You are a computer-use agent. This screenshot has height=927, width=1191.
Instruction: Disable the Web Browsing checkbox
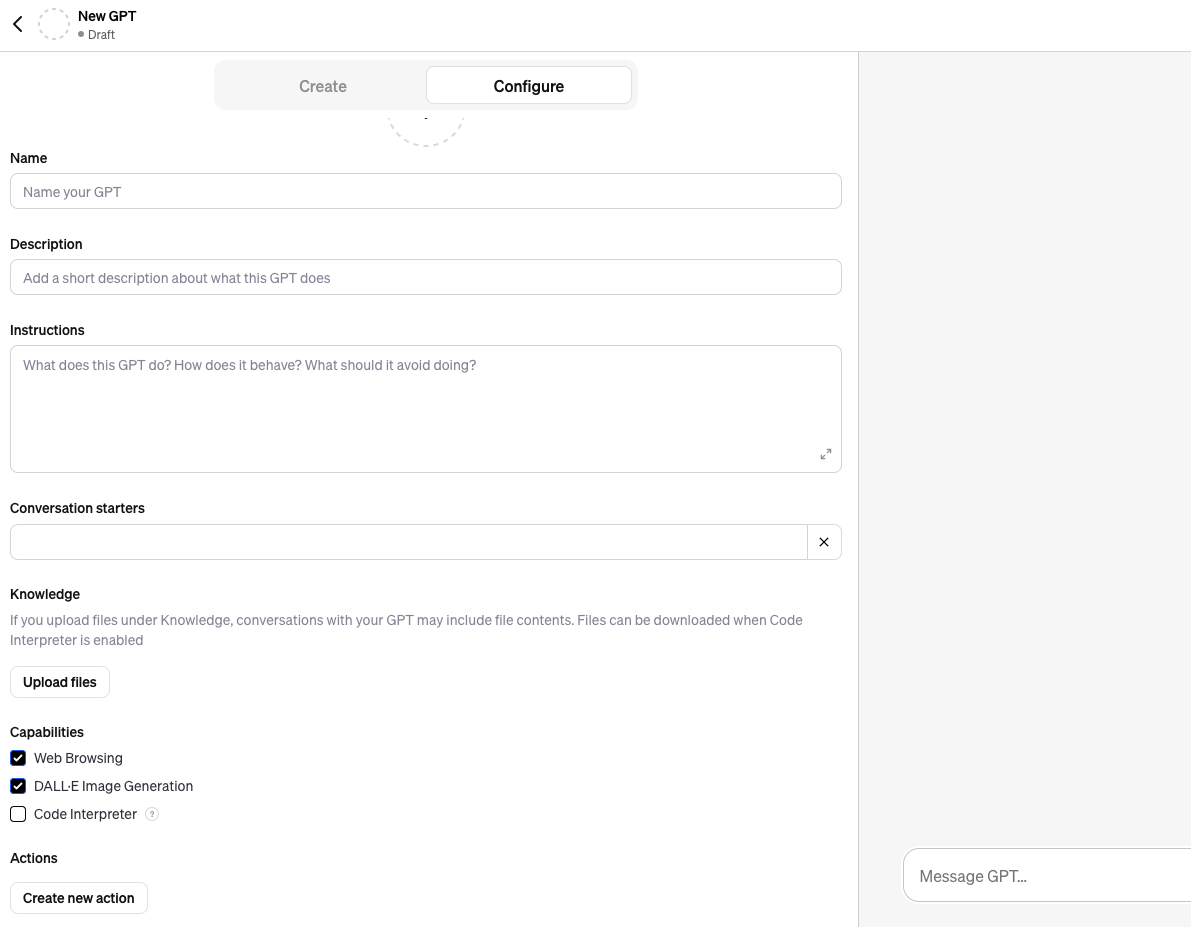pyautogui.click(x=18, y=758)
